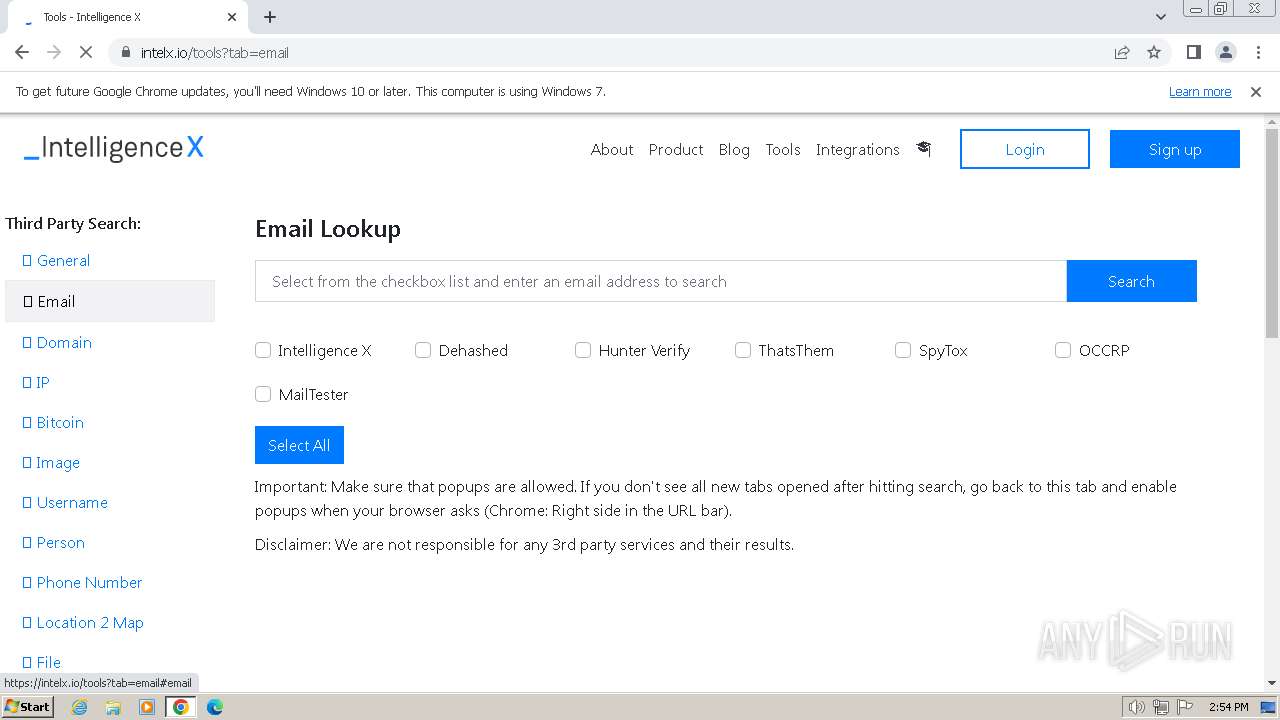Click the Login button
The width and height of the screenshot is (1280, 720).
point(1025,149)
